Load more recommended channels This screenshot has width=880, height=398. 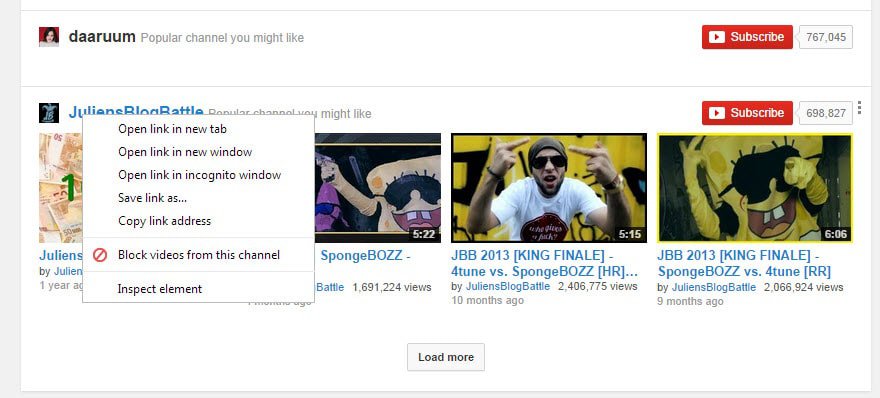[446, 357]
